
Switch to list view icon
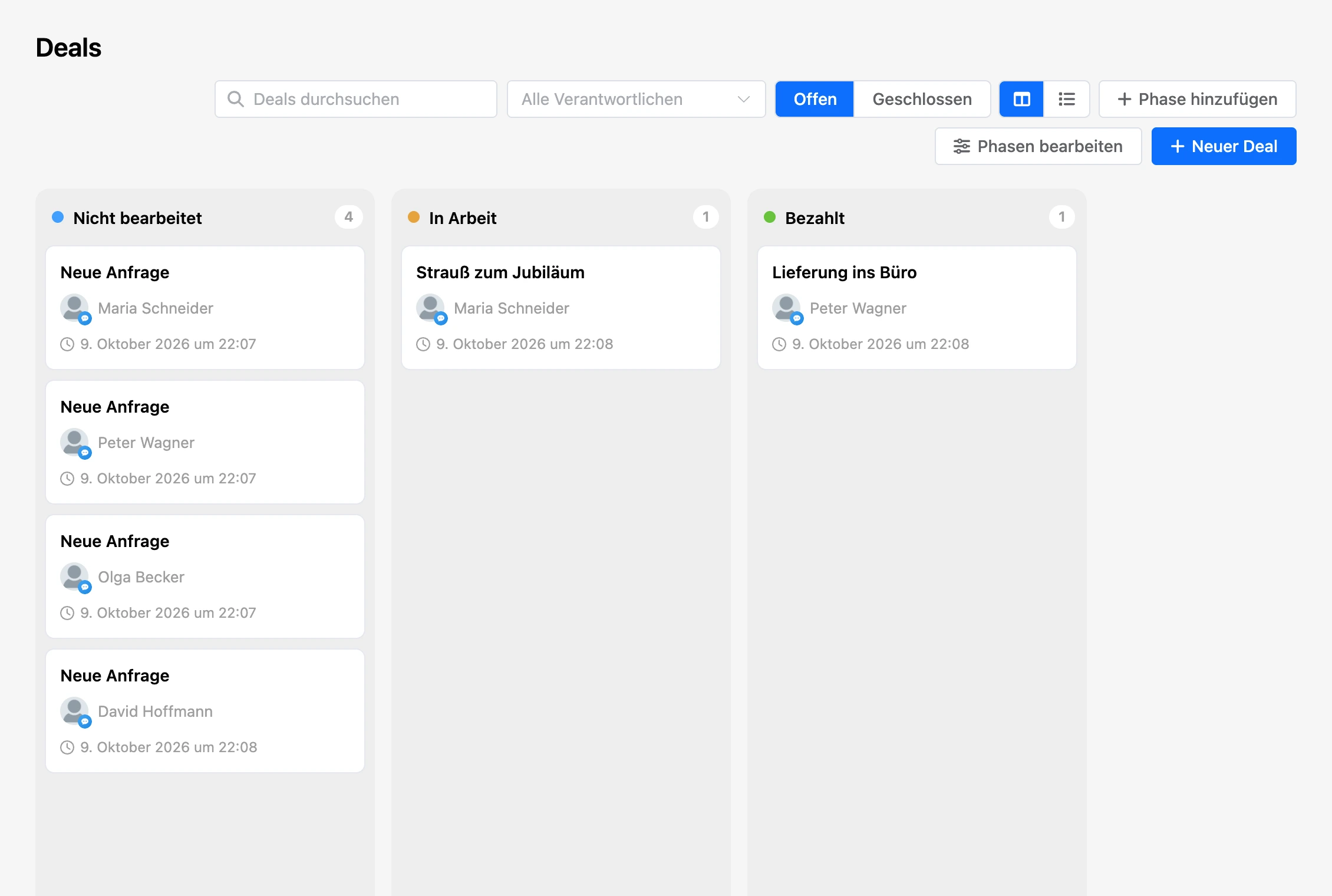click(1066, 99)
